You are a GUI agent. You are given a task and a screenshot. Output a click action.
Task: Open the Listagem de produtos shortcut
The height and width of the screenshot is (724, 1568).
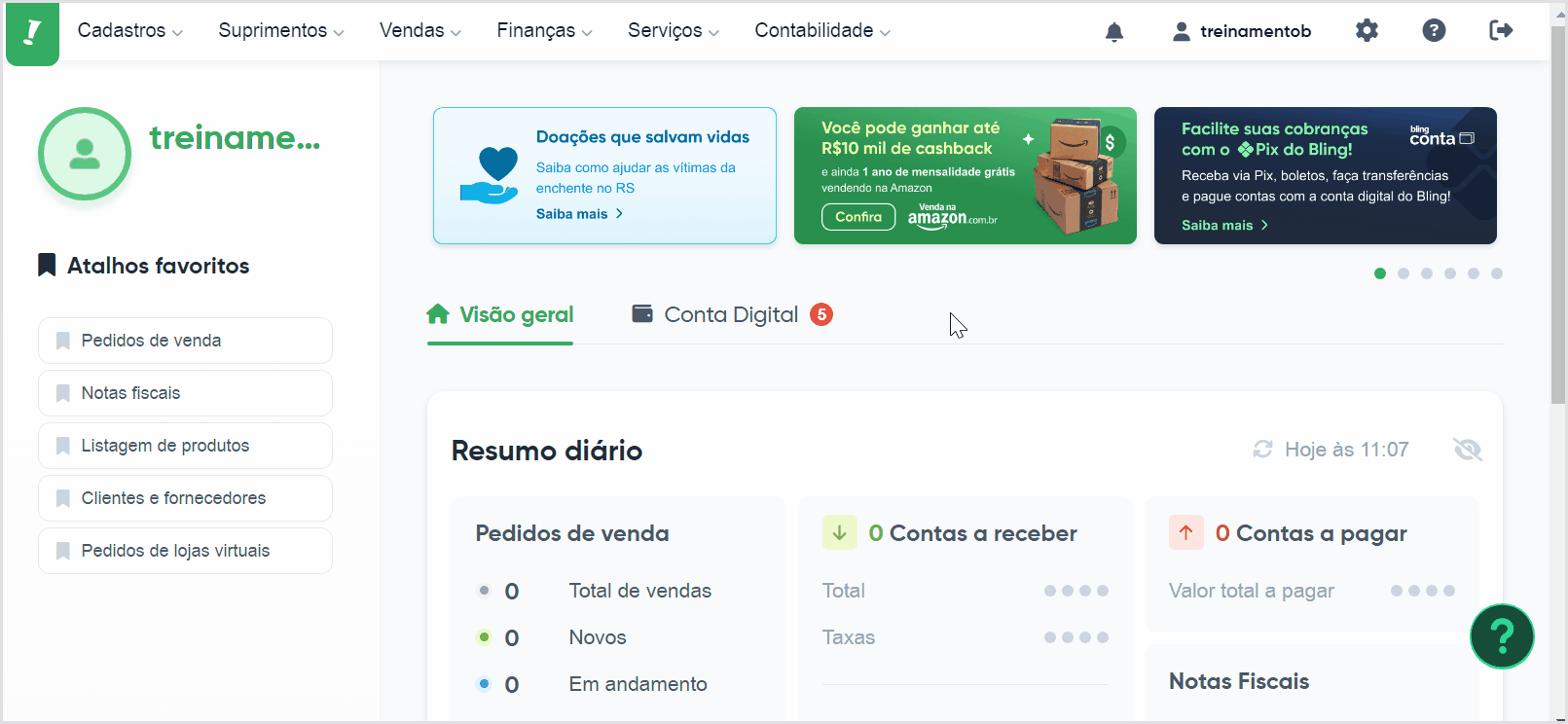[185, 446]
